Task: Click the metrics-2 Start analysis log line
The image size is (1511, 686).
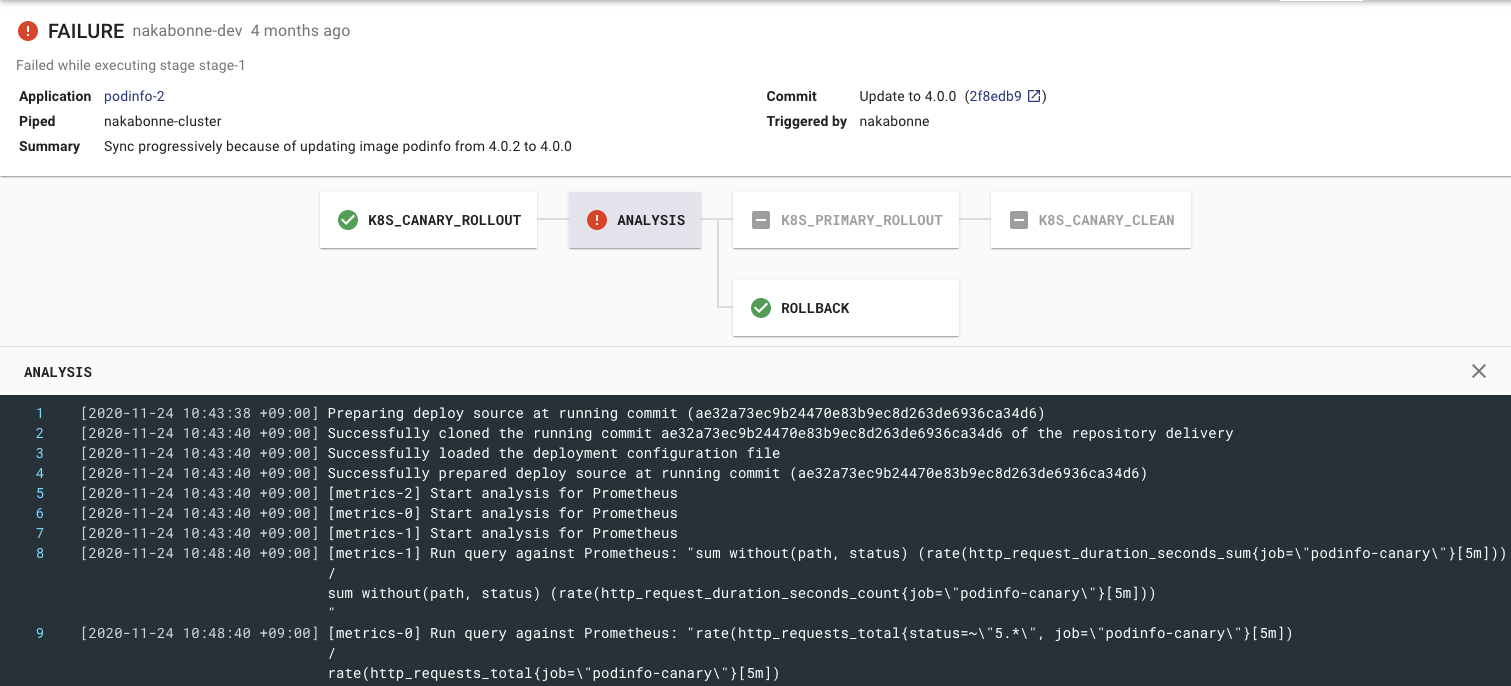Action: 502,493
